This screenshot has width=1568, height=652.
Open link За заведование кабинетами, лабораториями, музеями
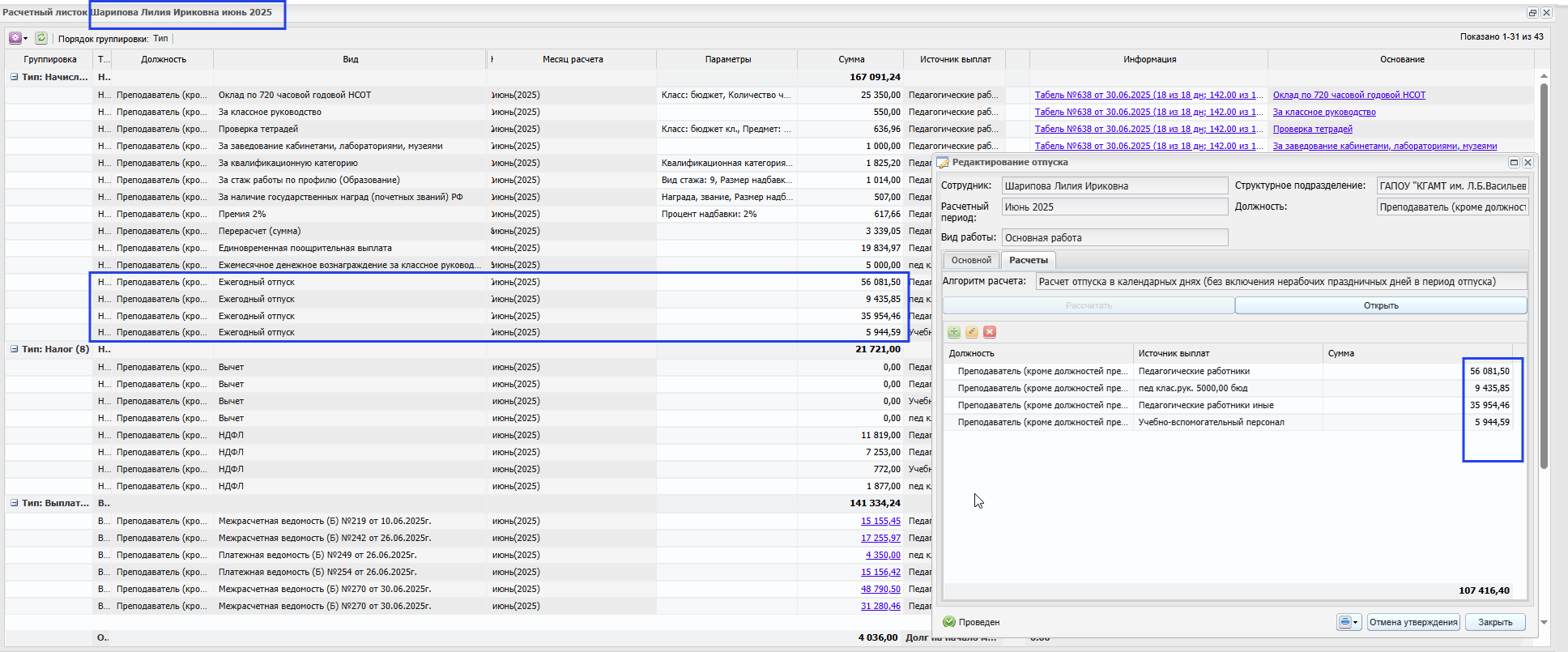pos(1384,146)
